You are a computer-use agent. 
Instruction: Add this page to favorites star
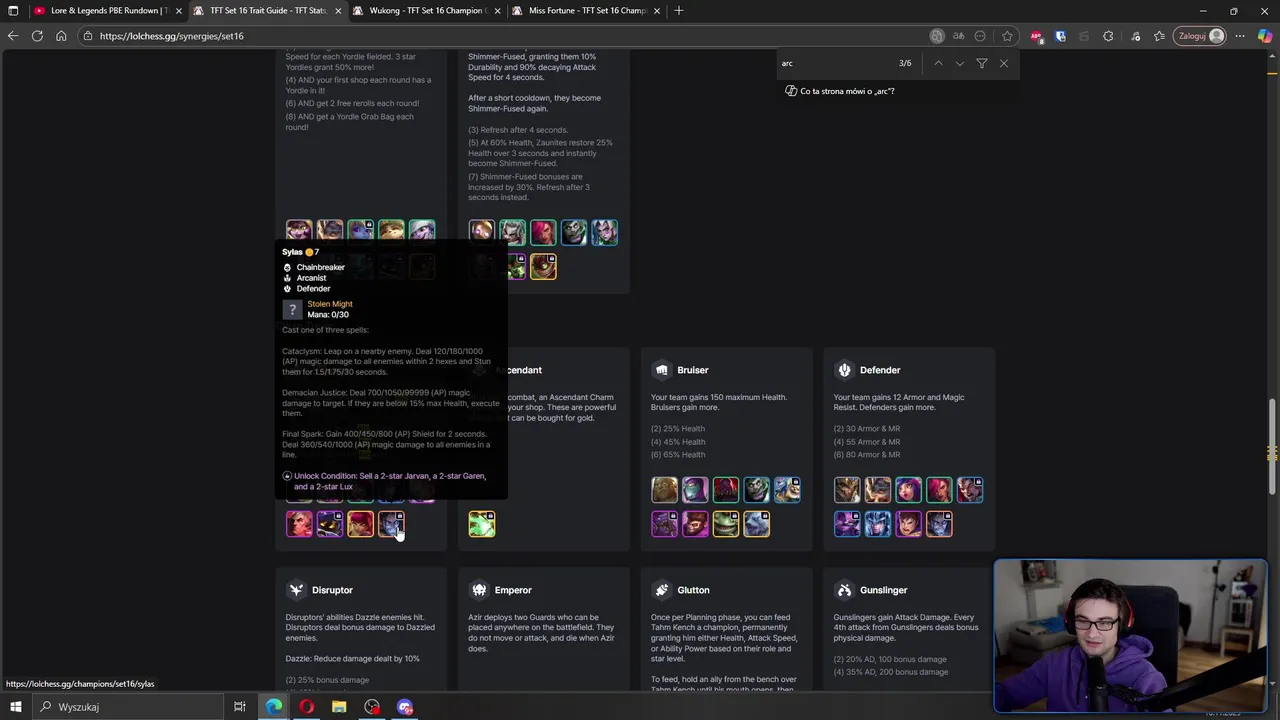(1007, 36)
